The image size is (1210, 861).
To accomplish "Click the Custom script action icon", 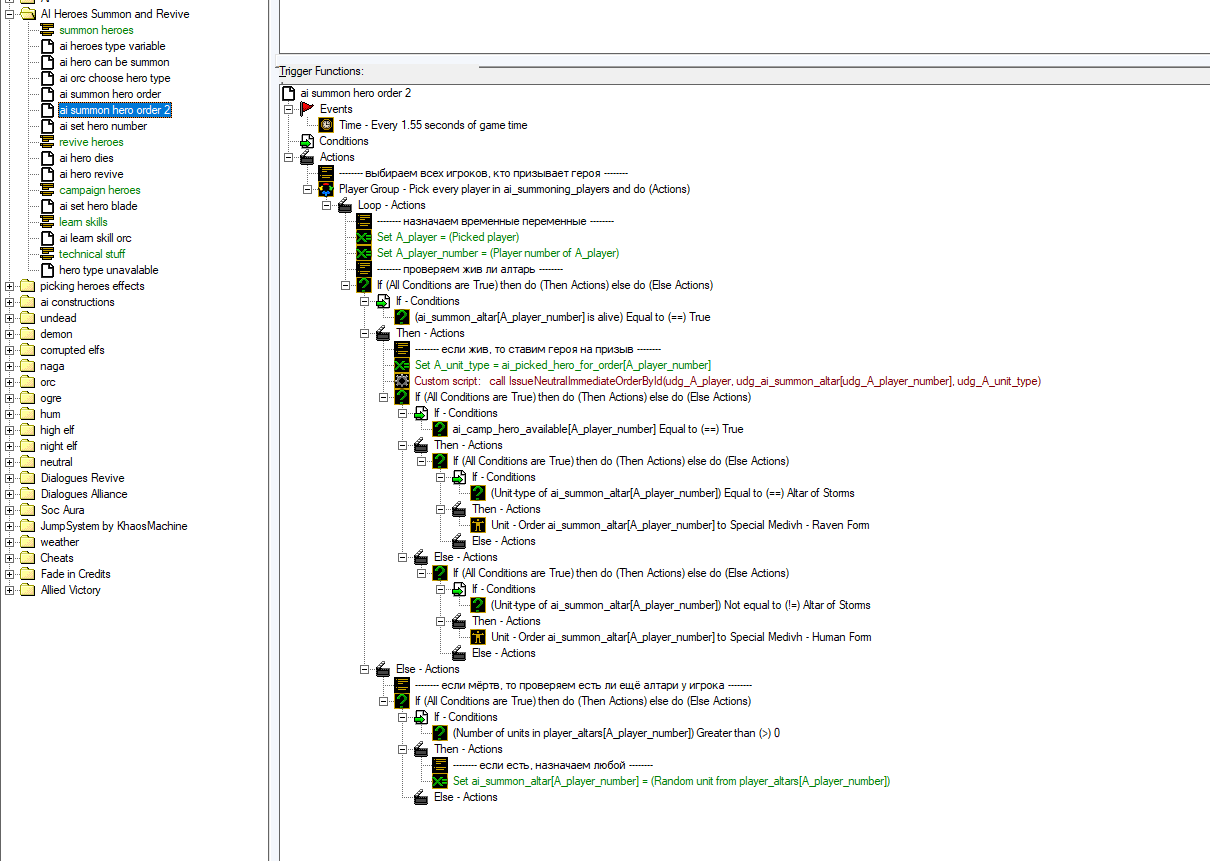I will click(402, 381).
